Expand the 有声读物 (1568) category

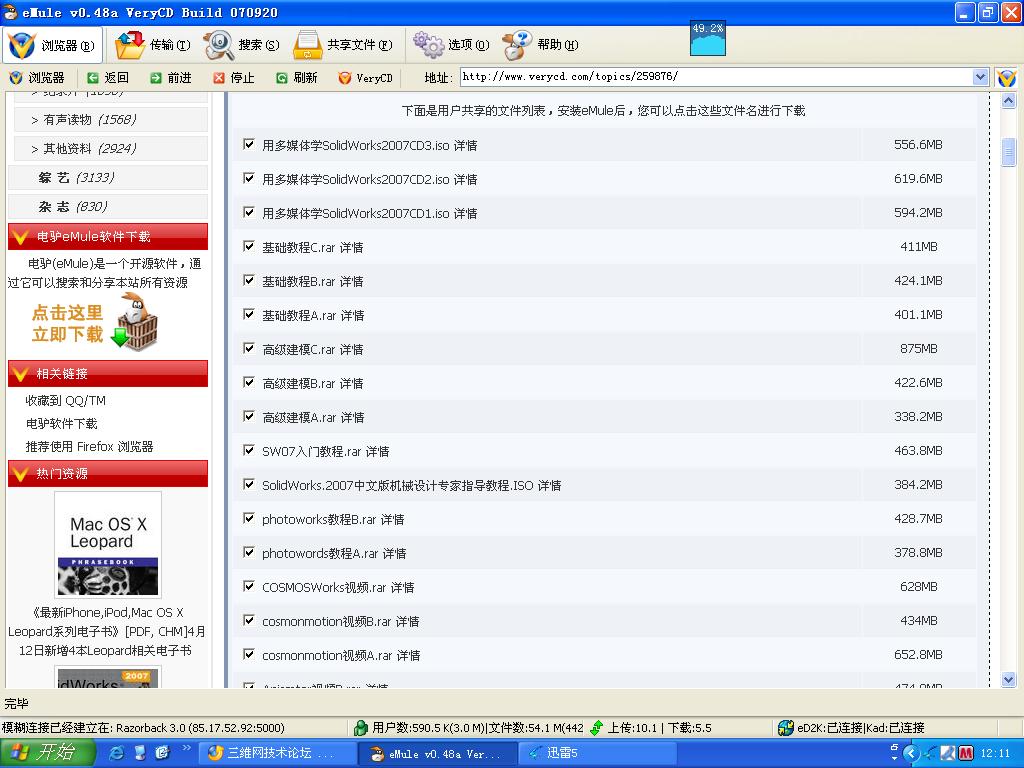[111, 120]
